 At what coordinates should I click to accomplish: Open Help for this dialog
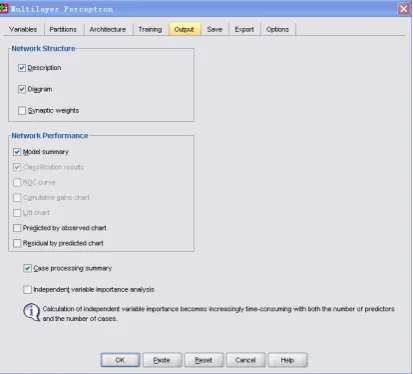coord(287,360)
